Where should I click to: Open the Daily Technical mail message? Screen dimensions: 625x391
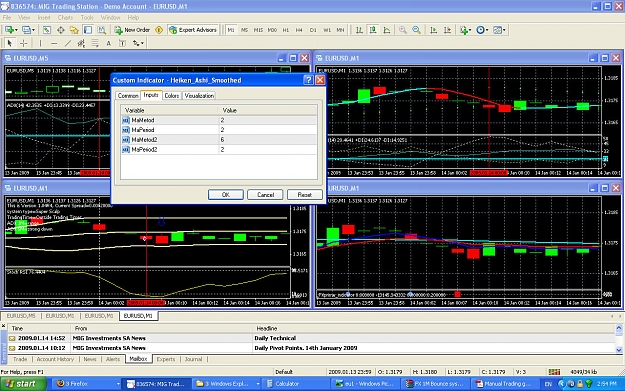[311, 338]
